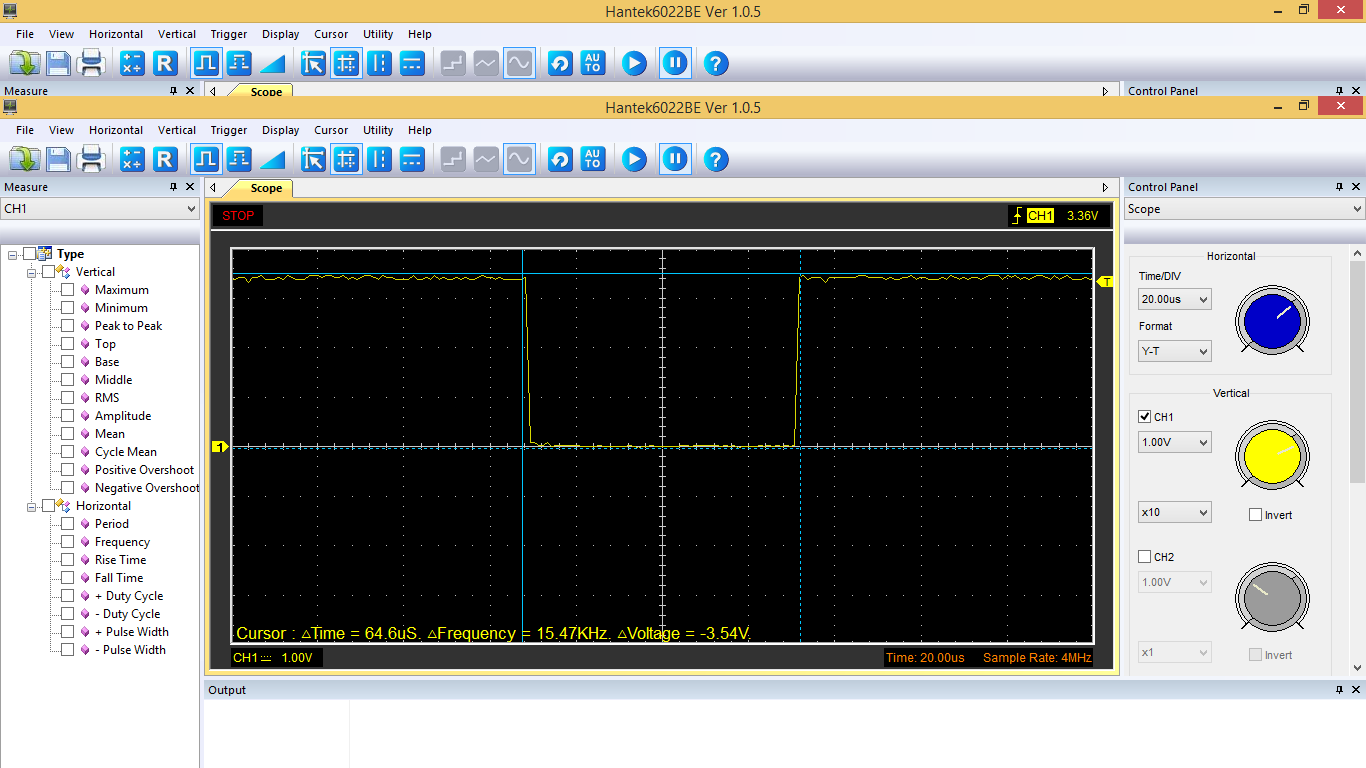Screen dimensions: 1366x768
Task: Click the tab scroll right arrow beside Scope
Action: (x=1105, y=187)
